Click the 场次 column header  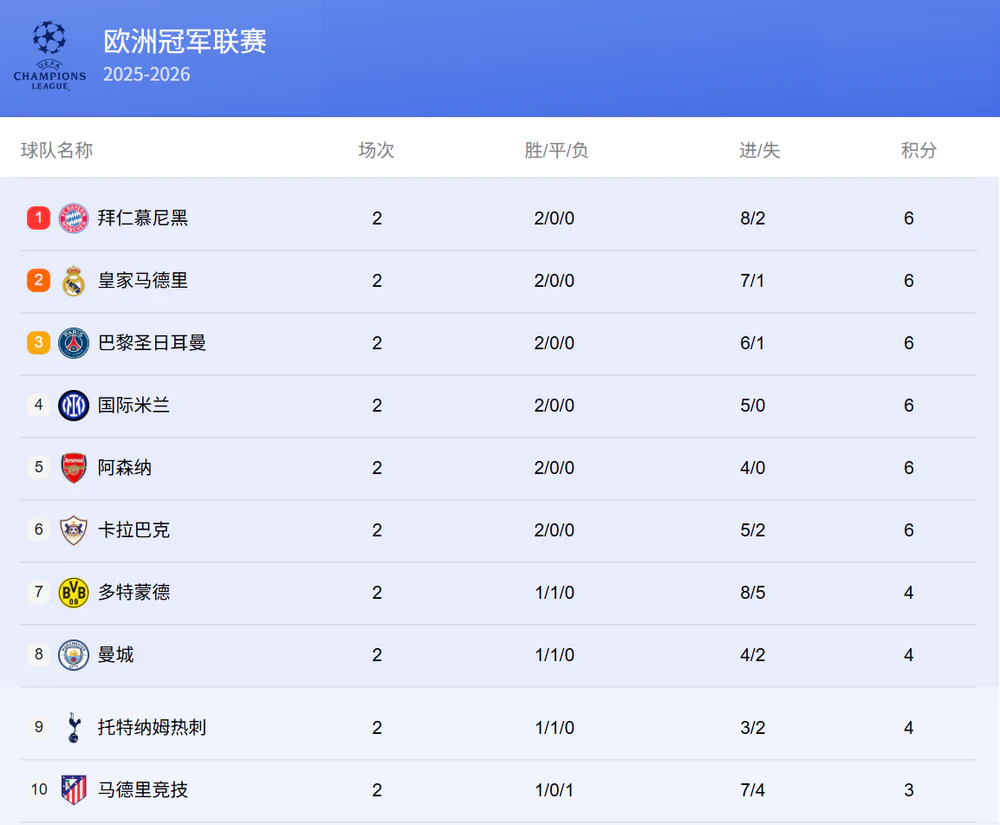[376, 150]
